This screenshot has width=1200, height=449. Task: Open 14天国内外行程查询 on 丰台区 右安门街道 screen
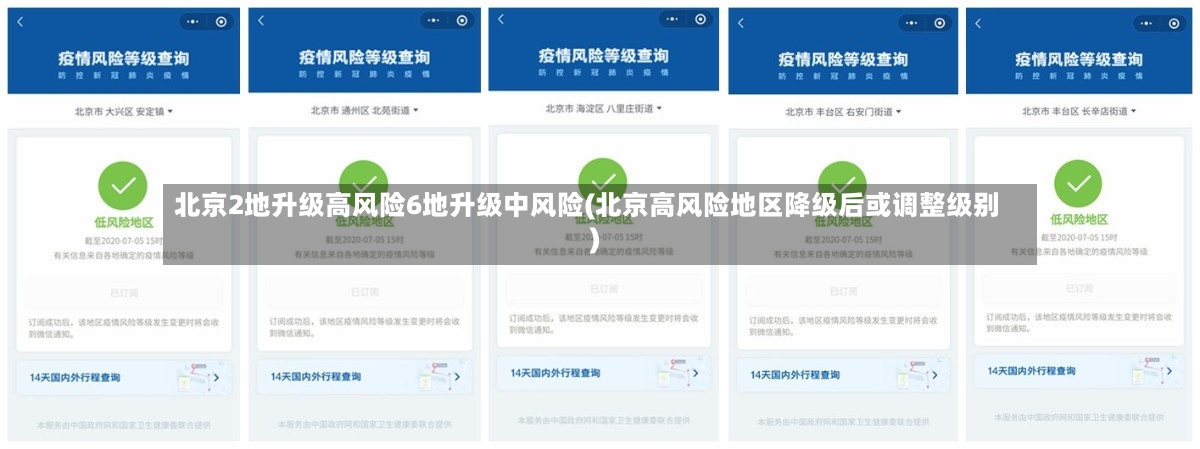click(x=844, y=375)
